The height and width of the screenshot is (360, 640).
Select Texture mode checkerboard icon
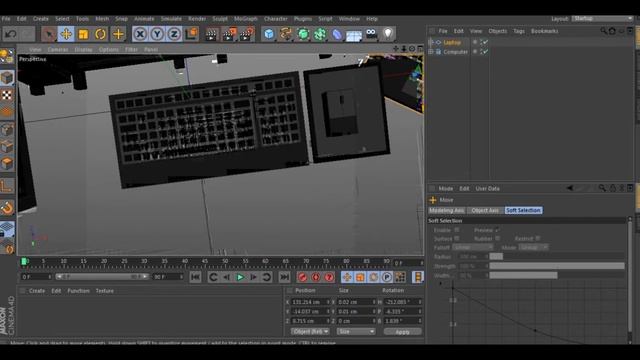coord(7,95)
